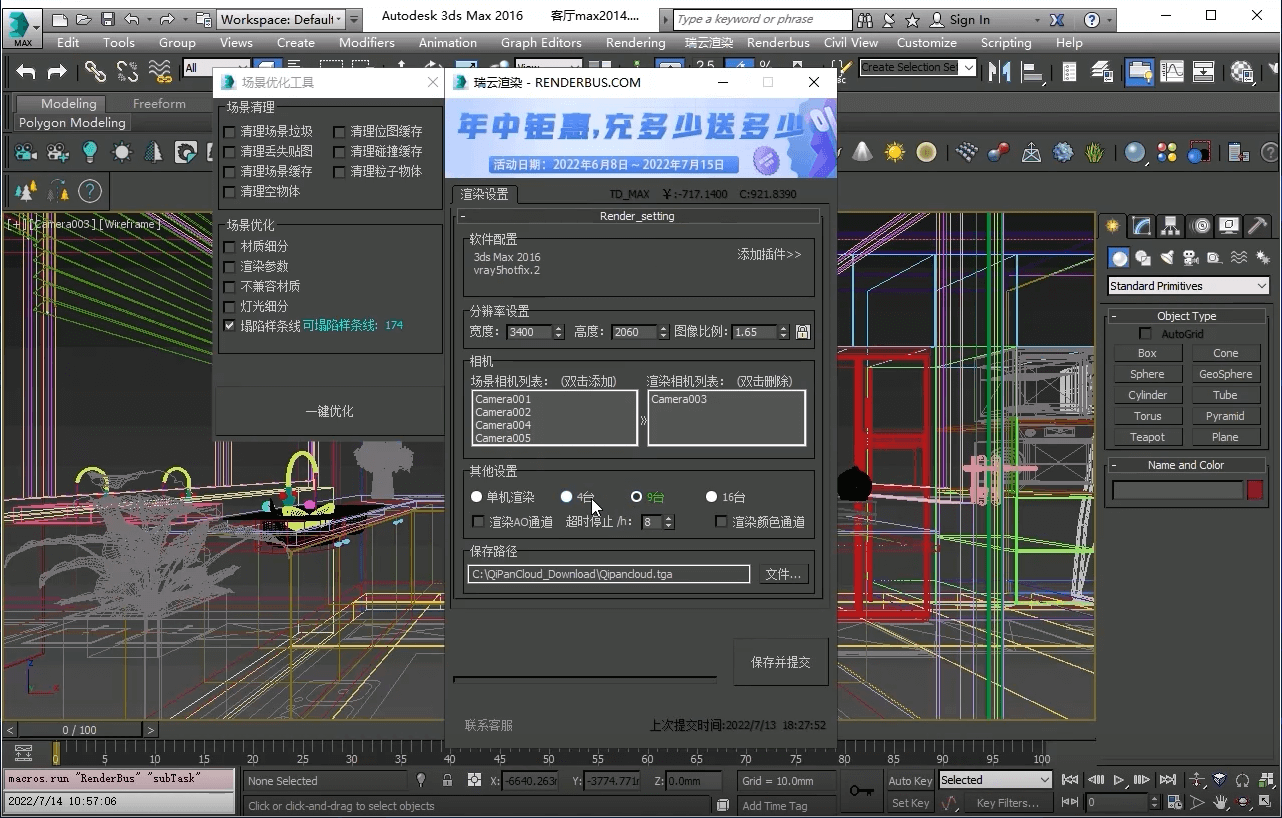Image resolution: width=1282 pixels, height=818 pixels.
Task: Click the Mirror tool icon
Action: coord(998,71)
